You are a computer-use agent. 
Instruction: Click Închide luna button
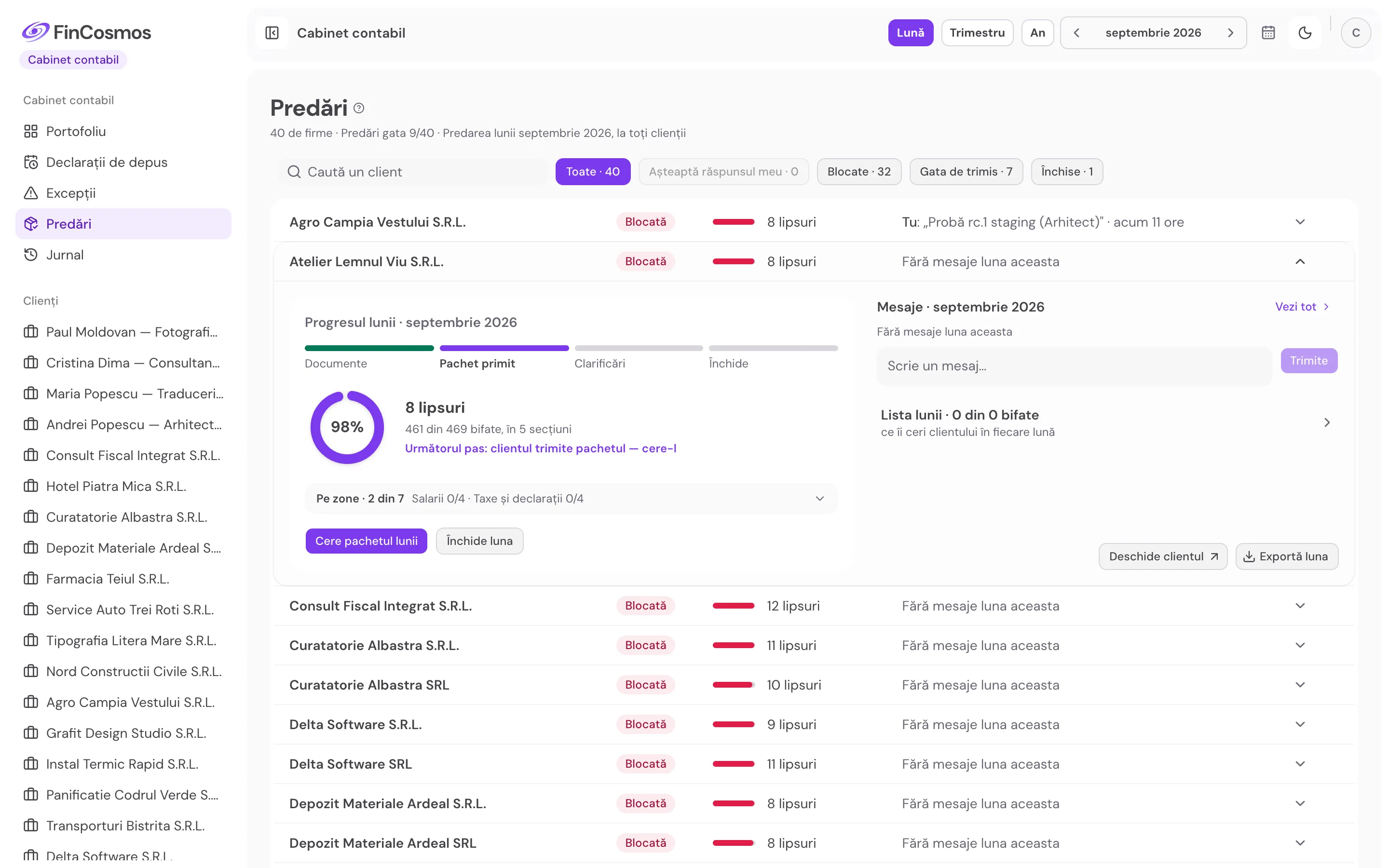point(479,541)
